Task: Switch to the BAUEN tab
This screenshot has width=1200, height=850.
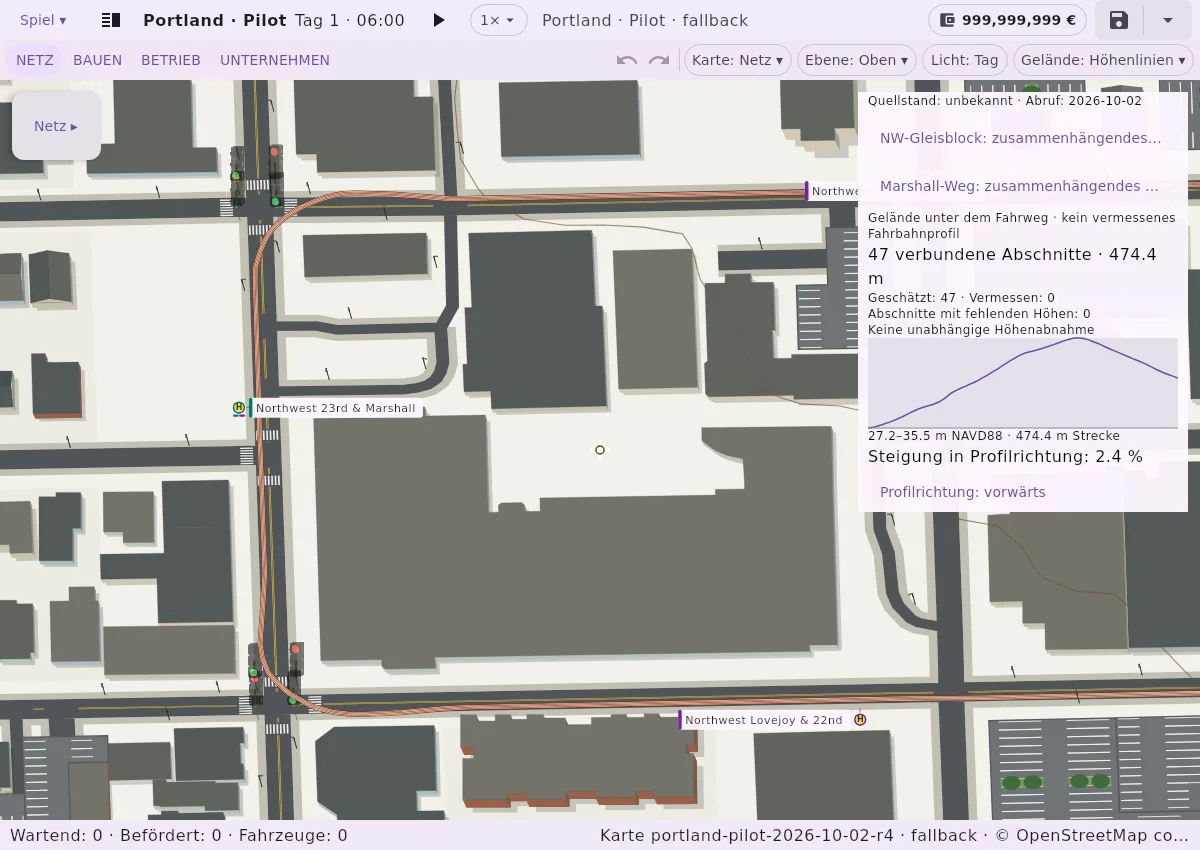Action: [98, 60]
